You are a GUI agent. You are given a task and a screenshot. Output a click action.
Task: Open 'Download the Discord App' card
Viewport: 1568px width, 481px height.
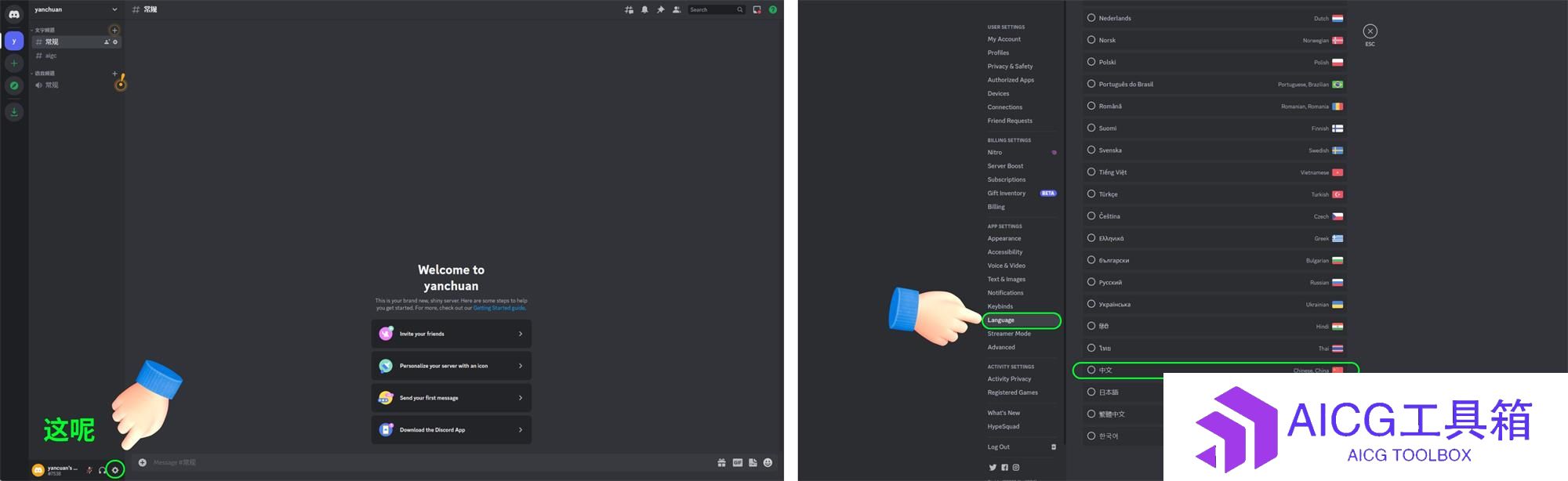(x=452, y=430)
